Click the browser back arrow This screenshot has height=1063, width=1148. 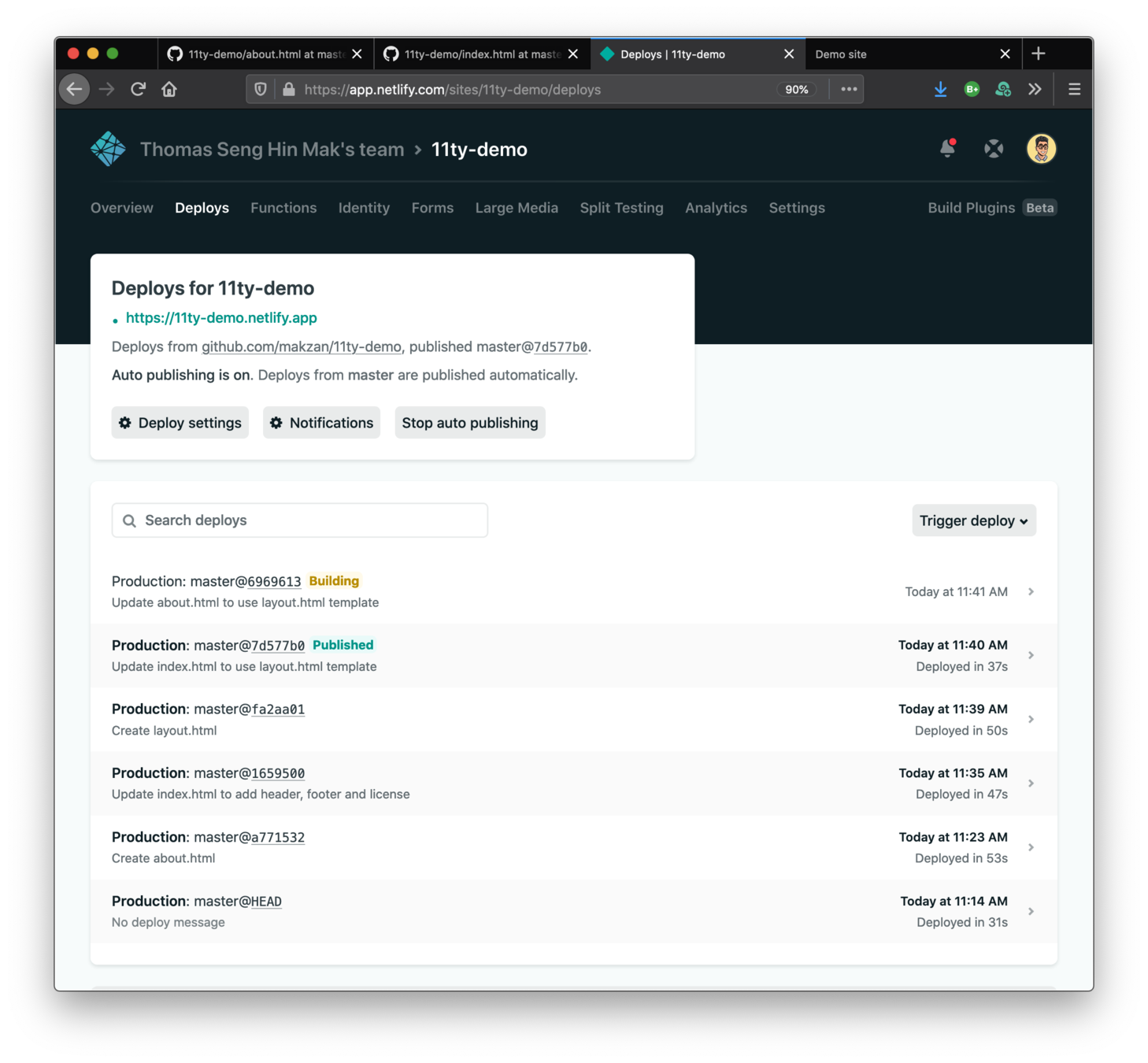click(x=75, y=89)
